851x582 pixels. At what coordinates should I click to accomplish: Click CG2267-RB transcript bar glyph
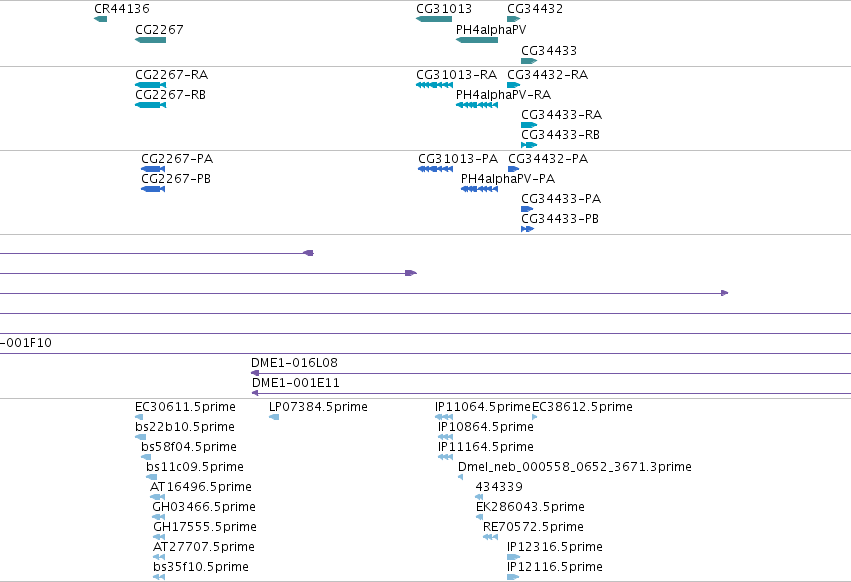pyautogui.click(x=150, y=105)
